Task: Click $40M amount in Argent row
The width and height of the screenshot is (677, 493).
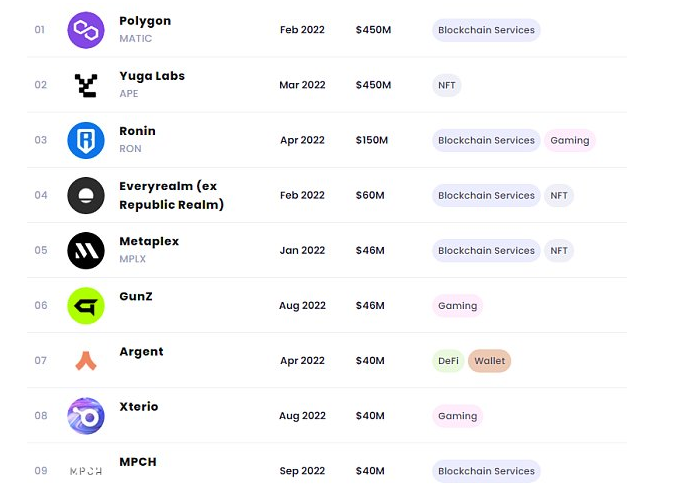Action: click(370, 361)
